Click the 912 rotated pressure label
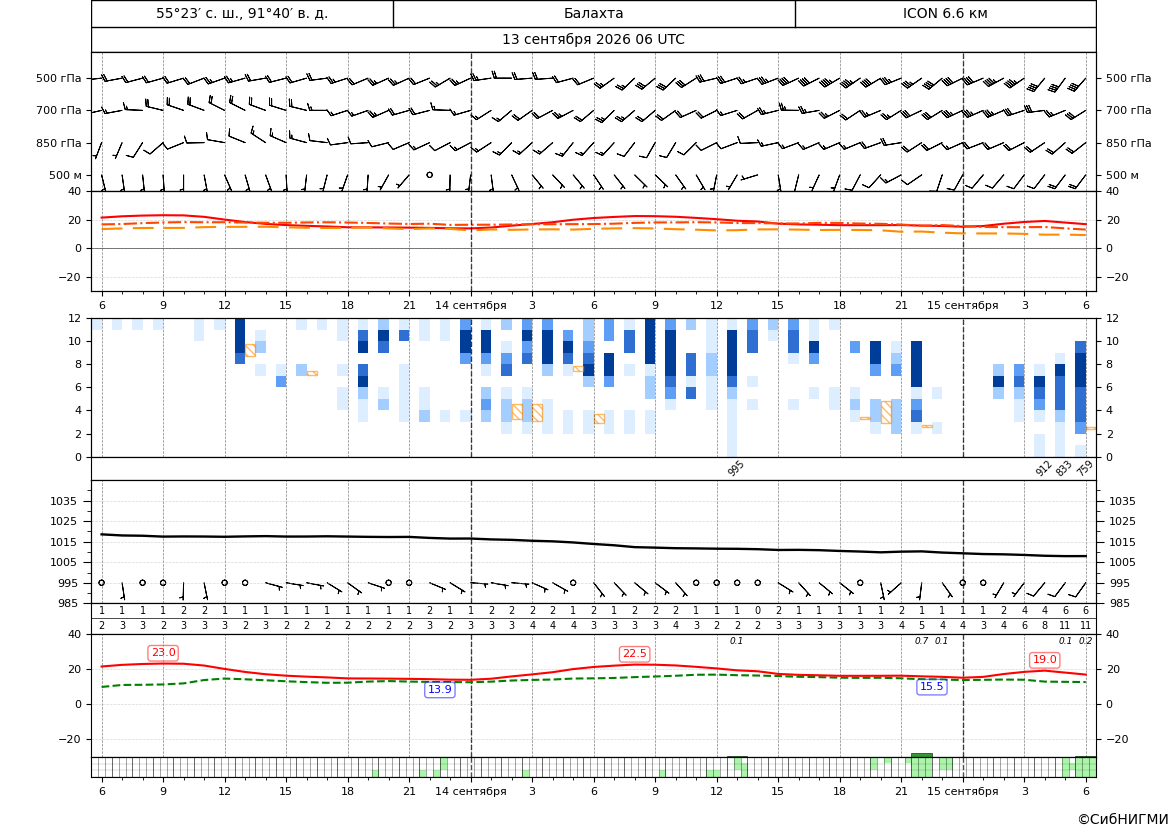 (x=1043, y=468)
